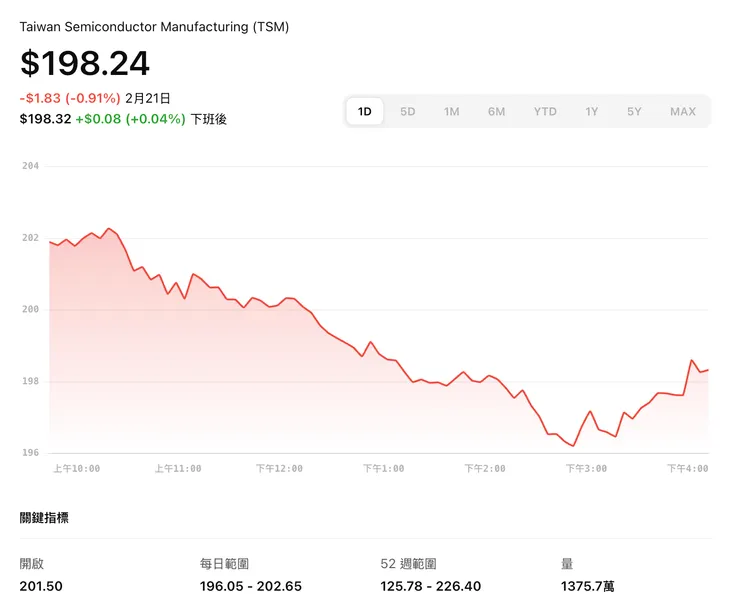
Task: Click the red -$1.83 (-0.91%) change
Action: (x=70, y=98)
